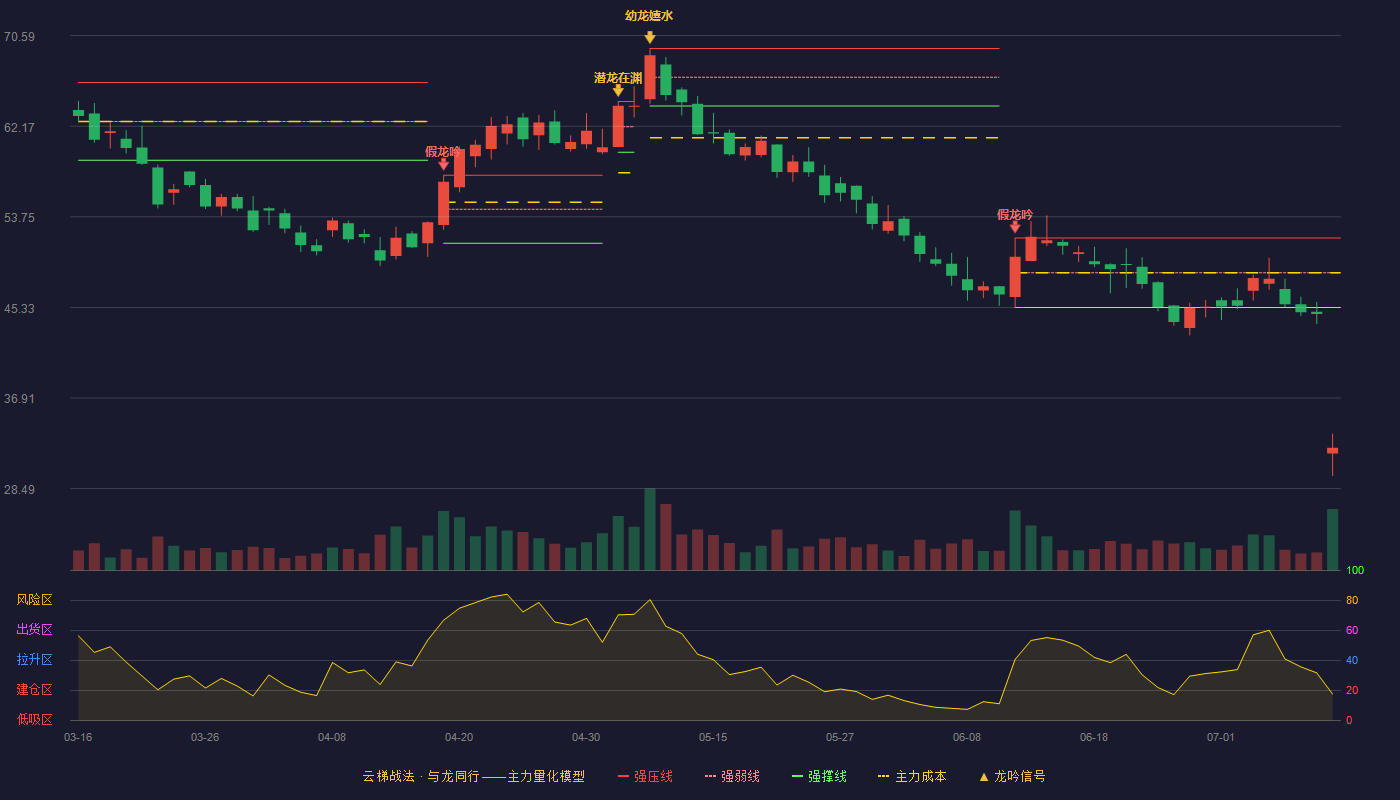1400x800 pixels.
Task: Toggle the 强撑线 legend series
Action: pos(819,776)
